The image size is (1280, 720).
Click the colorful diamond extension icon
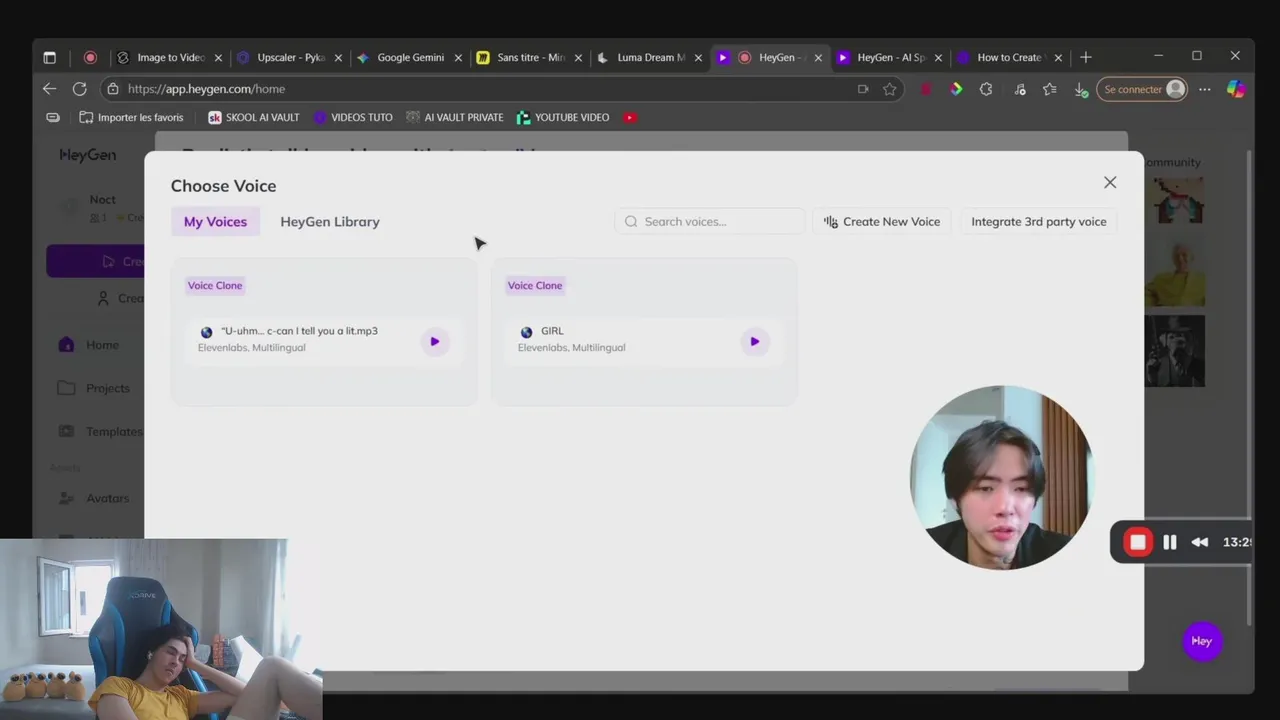[x=956, y=89]
